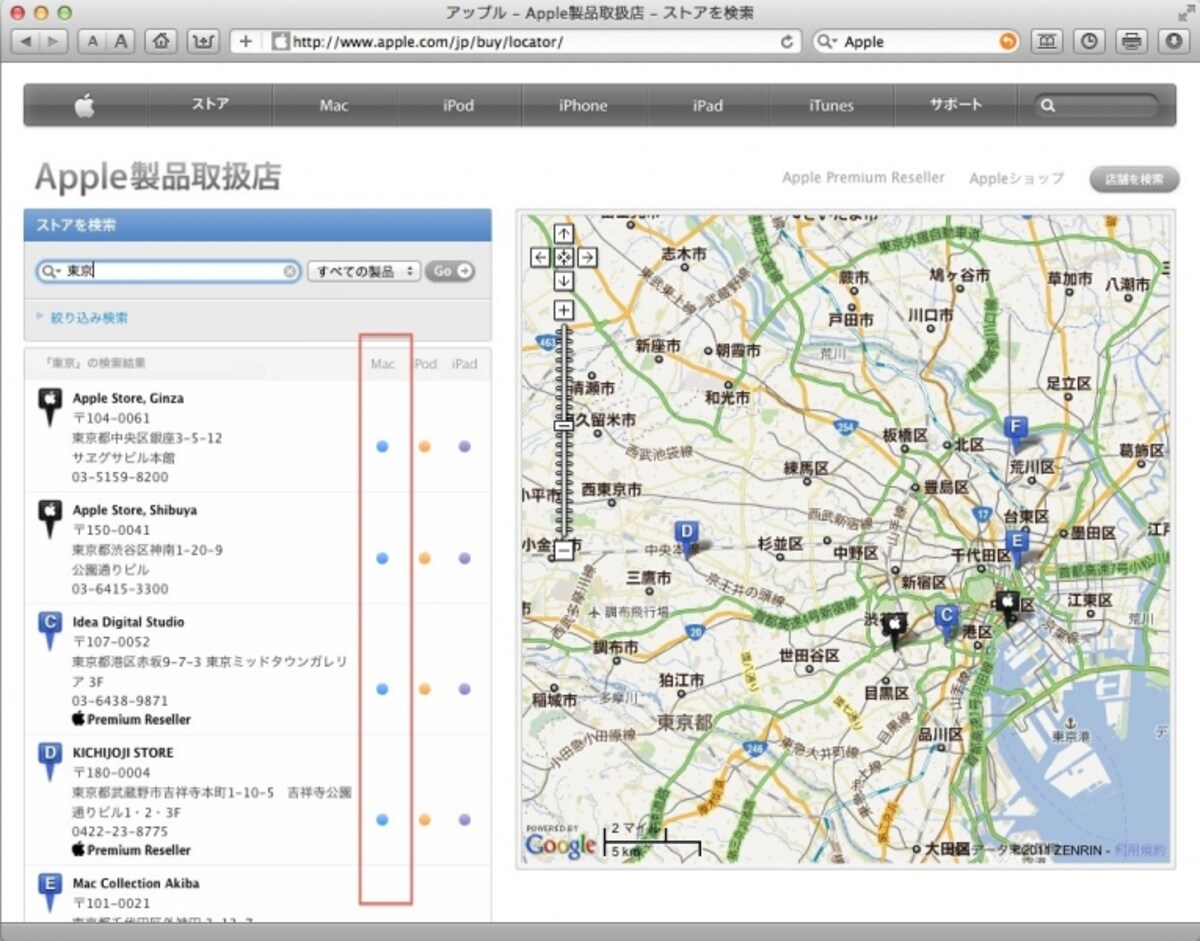This screenshot has height=941, width=1200.
Task: Click the map pan up arrow
Action: coord(564,234)
